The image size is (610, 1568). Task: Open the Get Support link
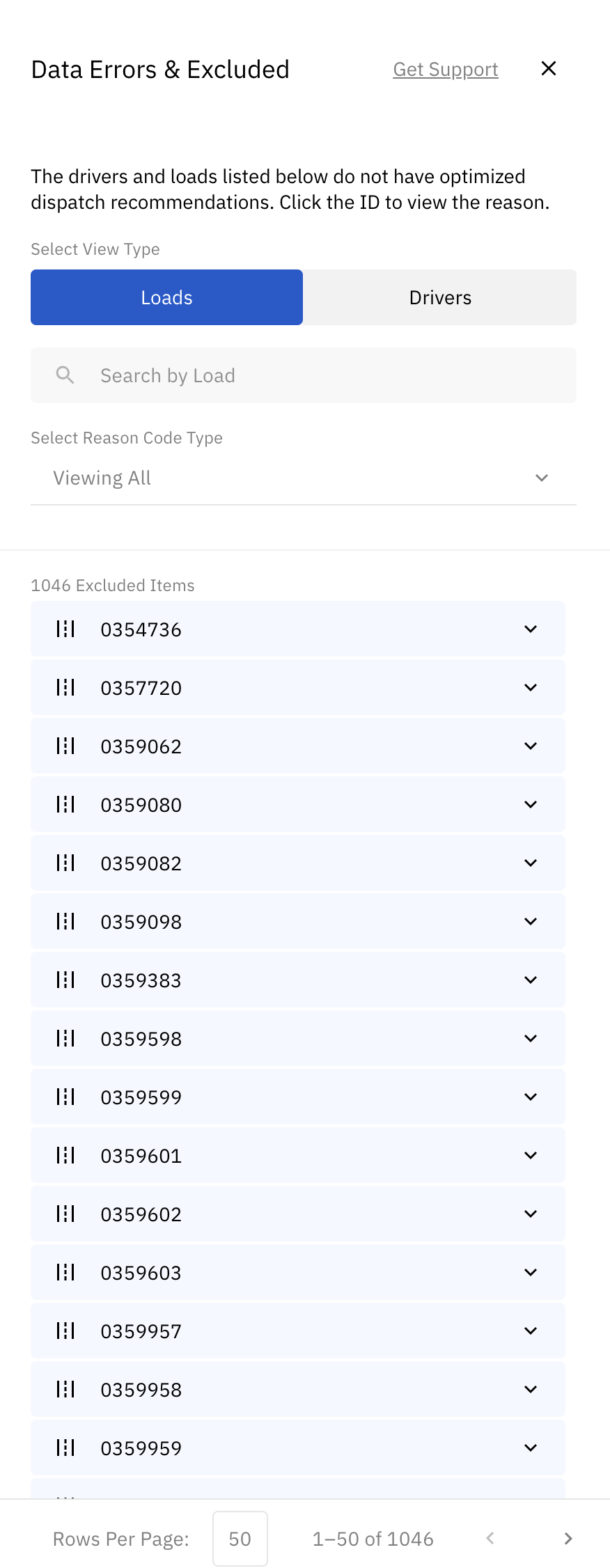[x=446, y=70]
